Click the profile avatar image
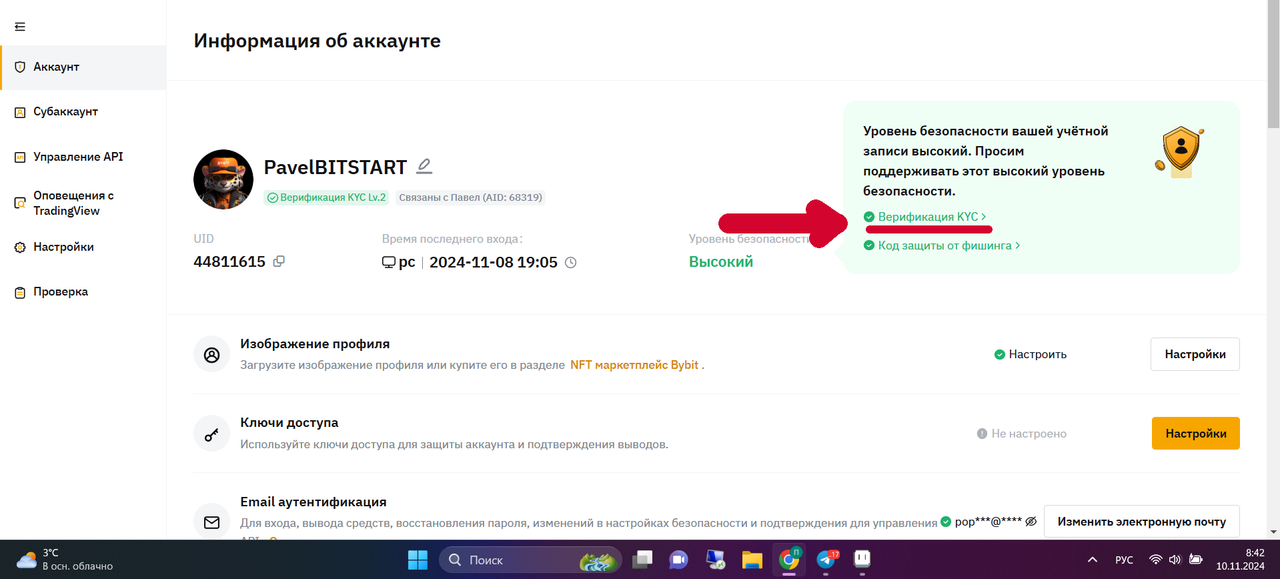1280x579 pixels. click(x=223, y=180)
